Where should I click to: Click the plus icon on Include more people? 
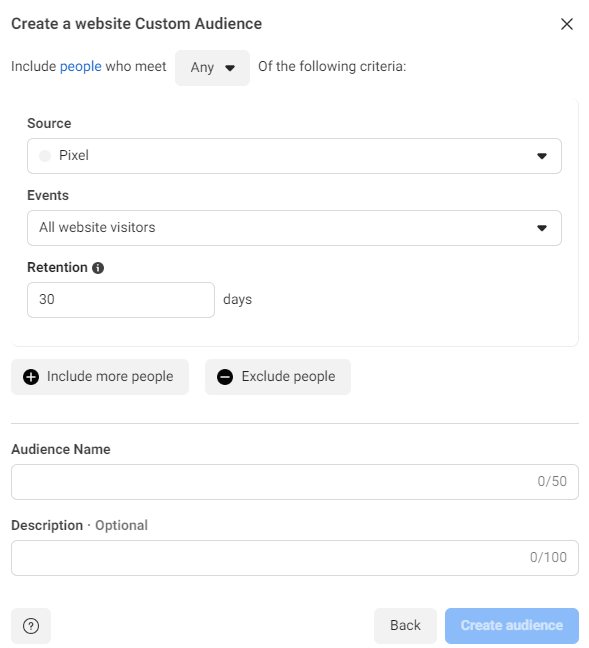31,377
